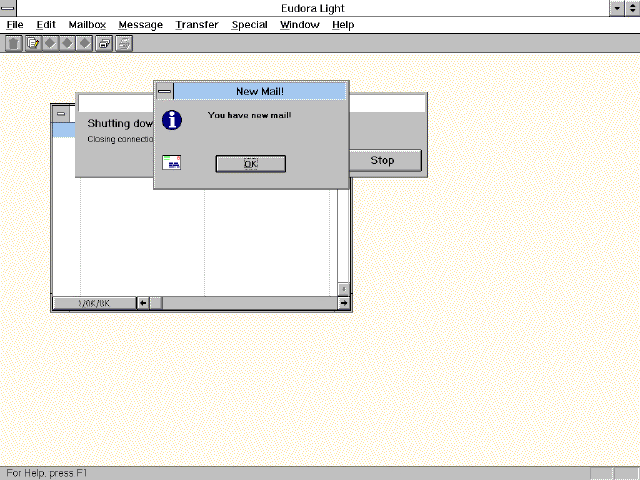Screen dimensions: 640x480
Task: Click the printer toolbar icon
Action: (124, 43)
